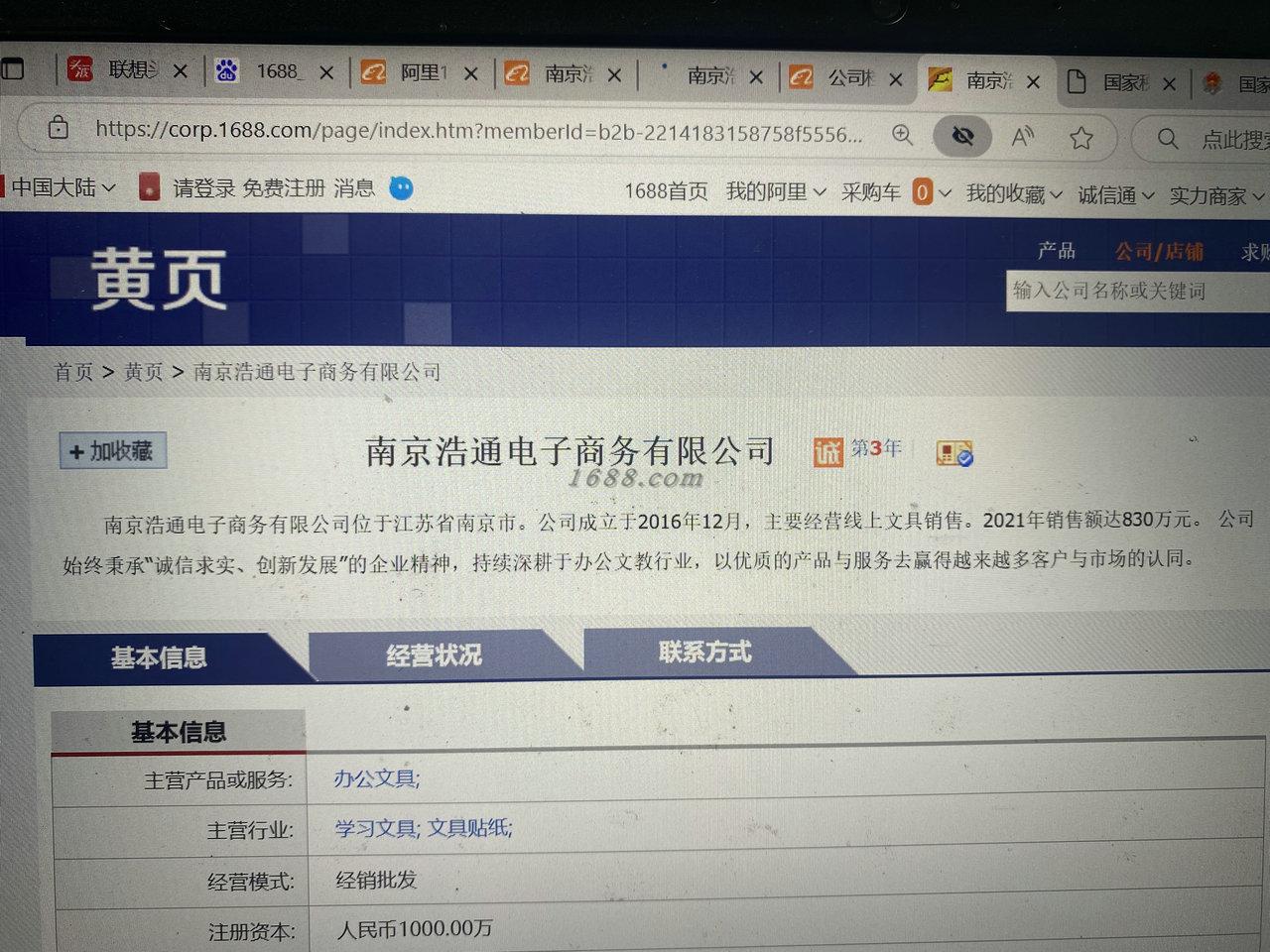Image resolution: width=1270 pixels, height=952 pixels.
Task: Close the 国家 tab with document icon
Action: click(x=1169, y=84)
